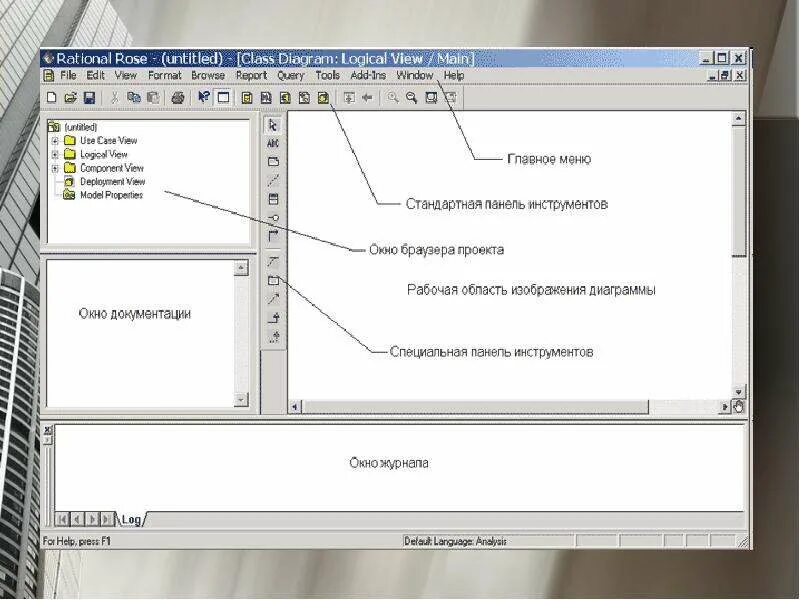Image resolution: width=800 pixels, height=600 pixels.
Task: Open the Add-Ins menu
Action: tap(368, 76)
